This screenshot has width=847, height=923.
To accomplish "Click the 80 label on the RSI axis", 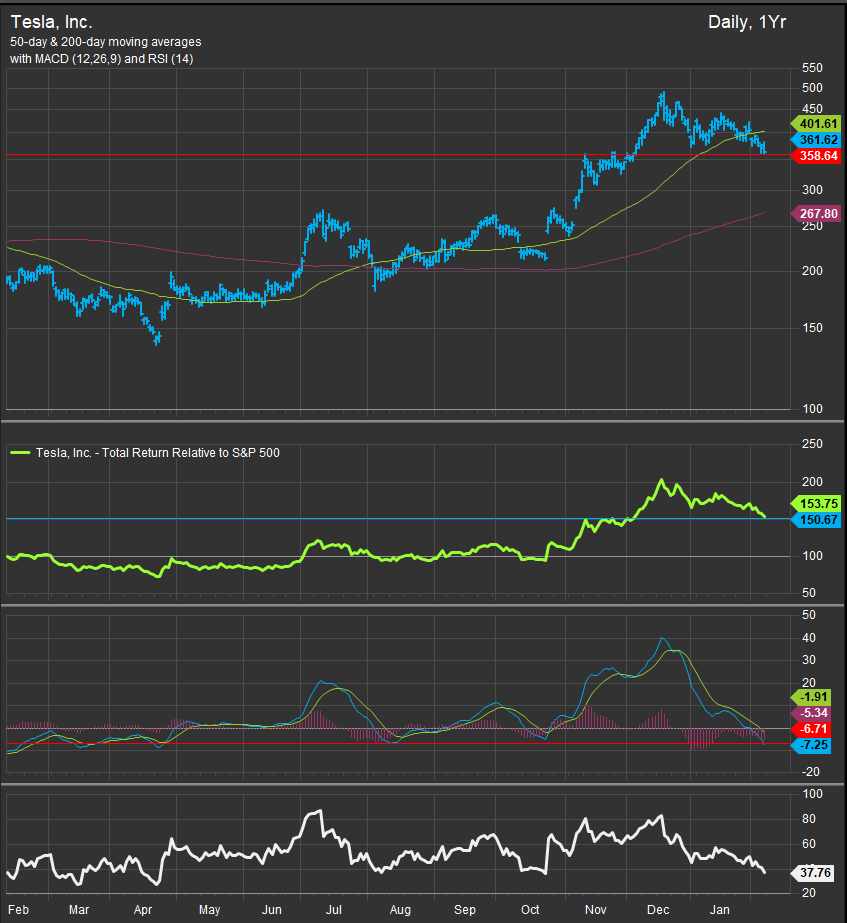I will [x=809, y=819].
